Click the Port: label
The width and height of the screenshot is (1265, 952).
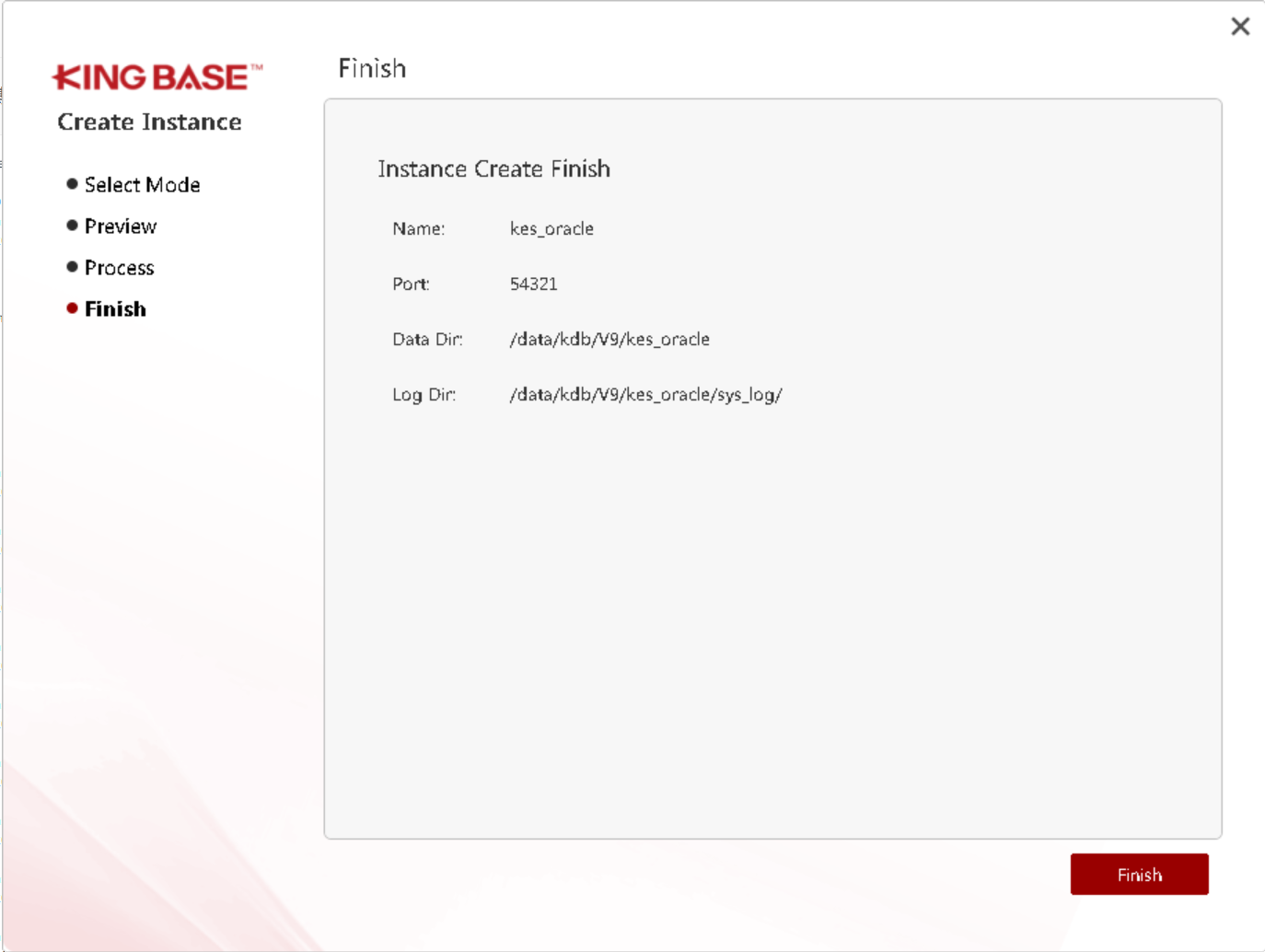click(411, 284)
